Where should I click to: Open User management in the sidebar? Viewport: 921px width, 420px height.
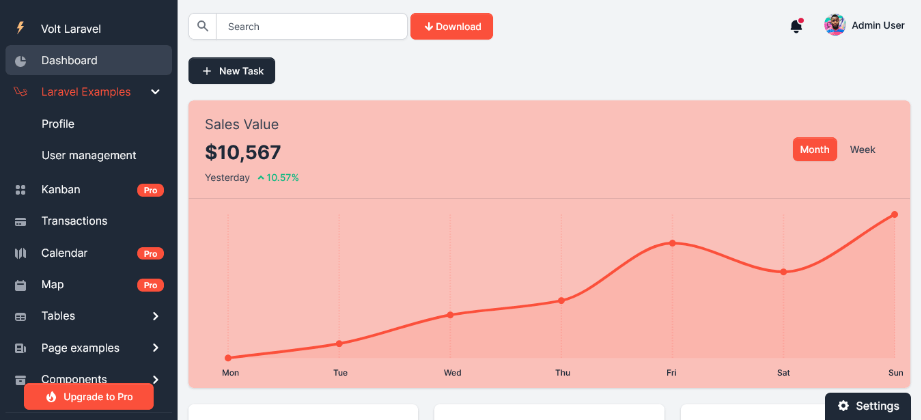point(89,155)
